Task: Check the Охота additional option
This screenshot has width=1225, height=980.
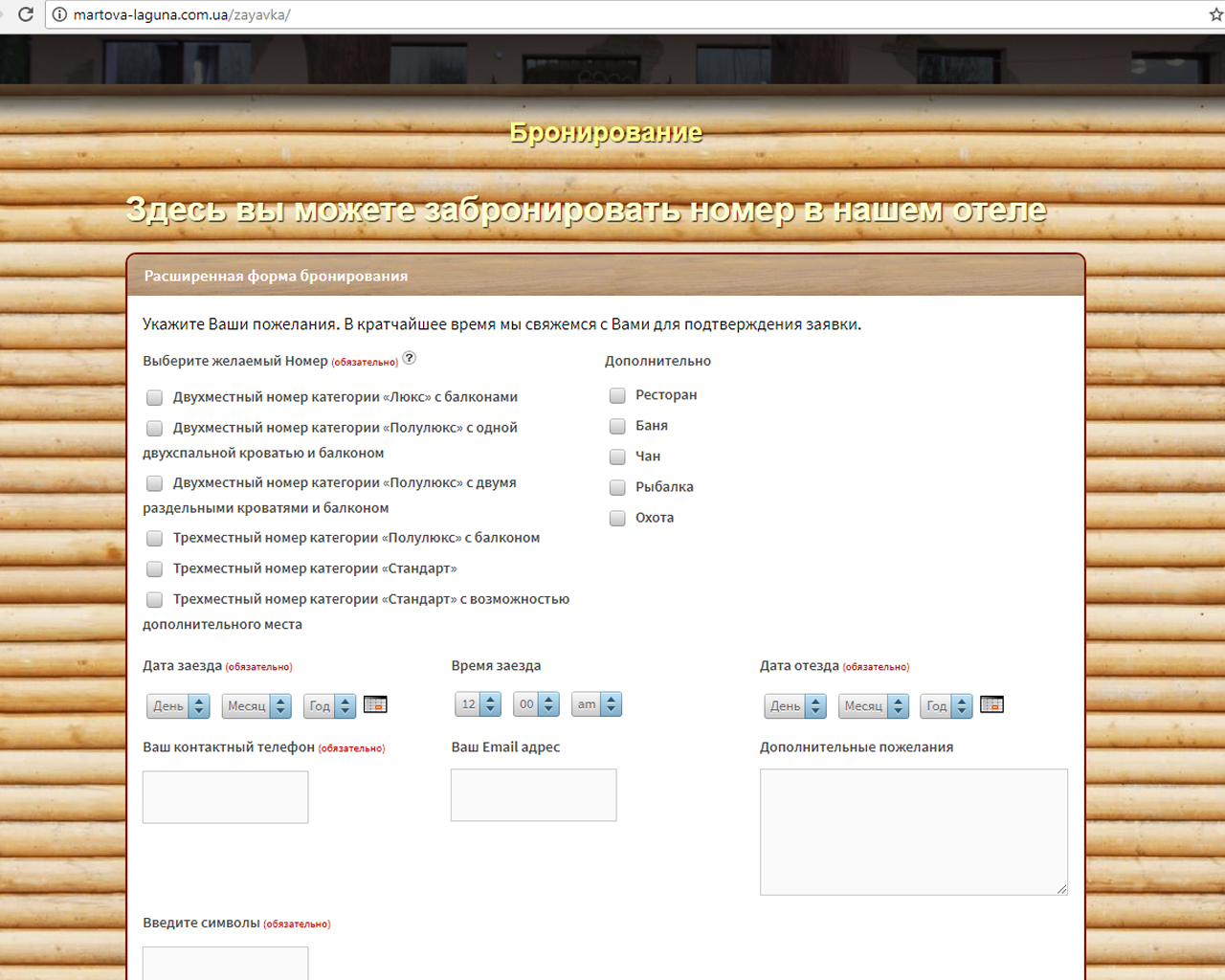Action: click(617, 518)
